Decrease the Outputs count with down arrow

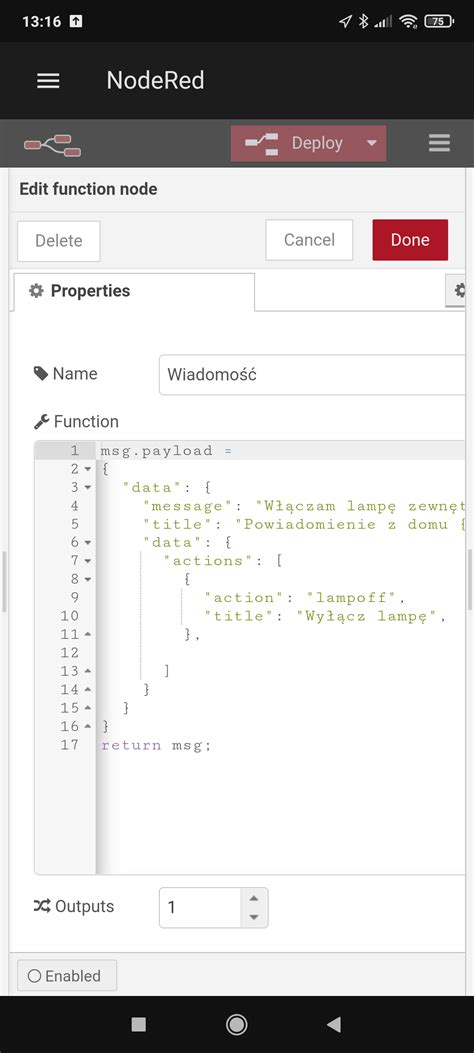tap(253, 917)
